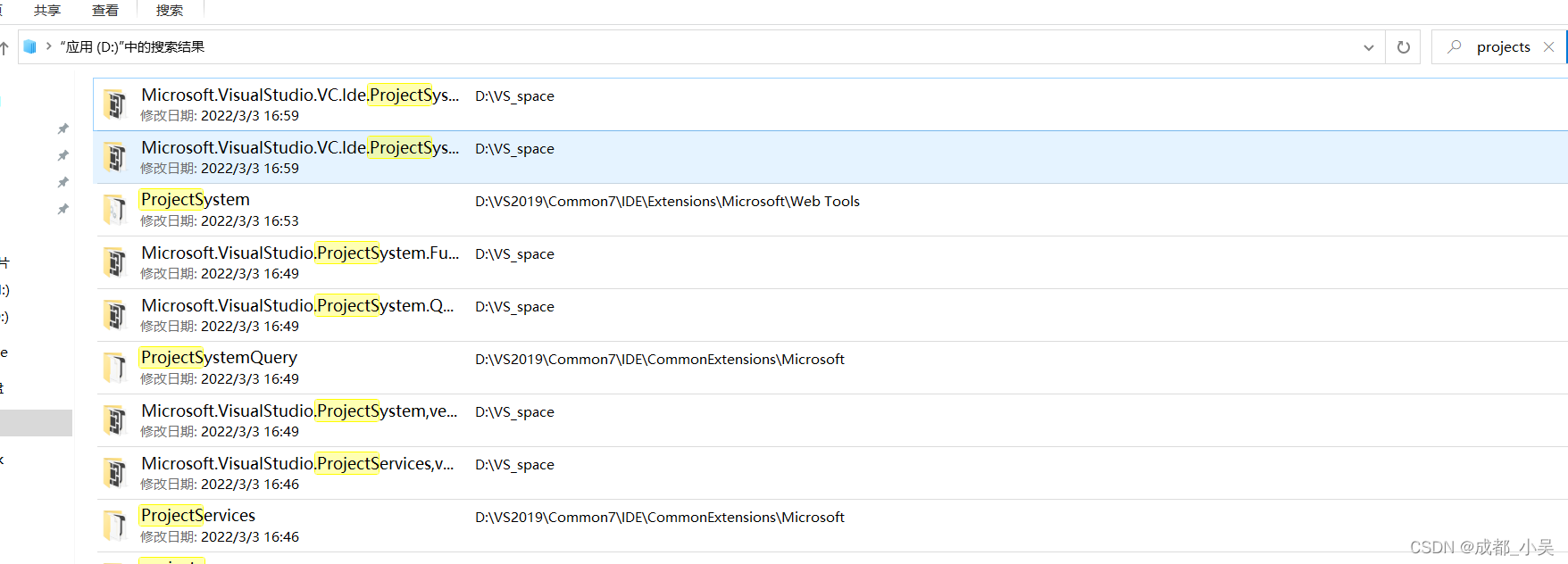Clear the projects search query
The image size is (1568, 564).
tap(1549, 46)
